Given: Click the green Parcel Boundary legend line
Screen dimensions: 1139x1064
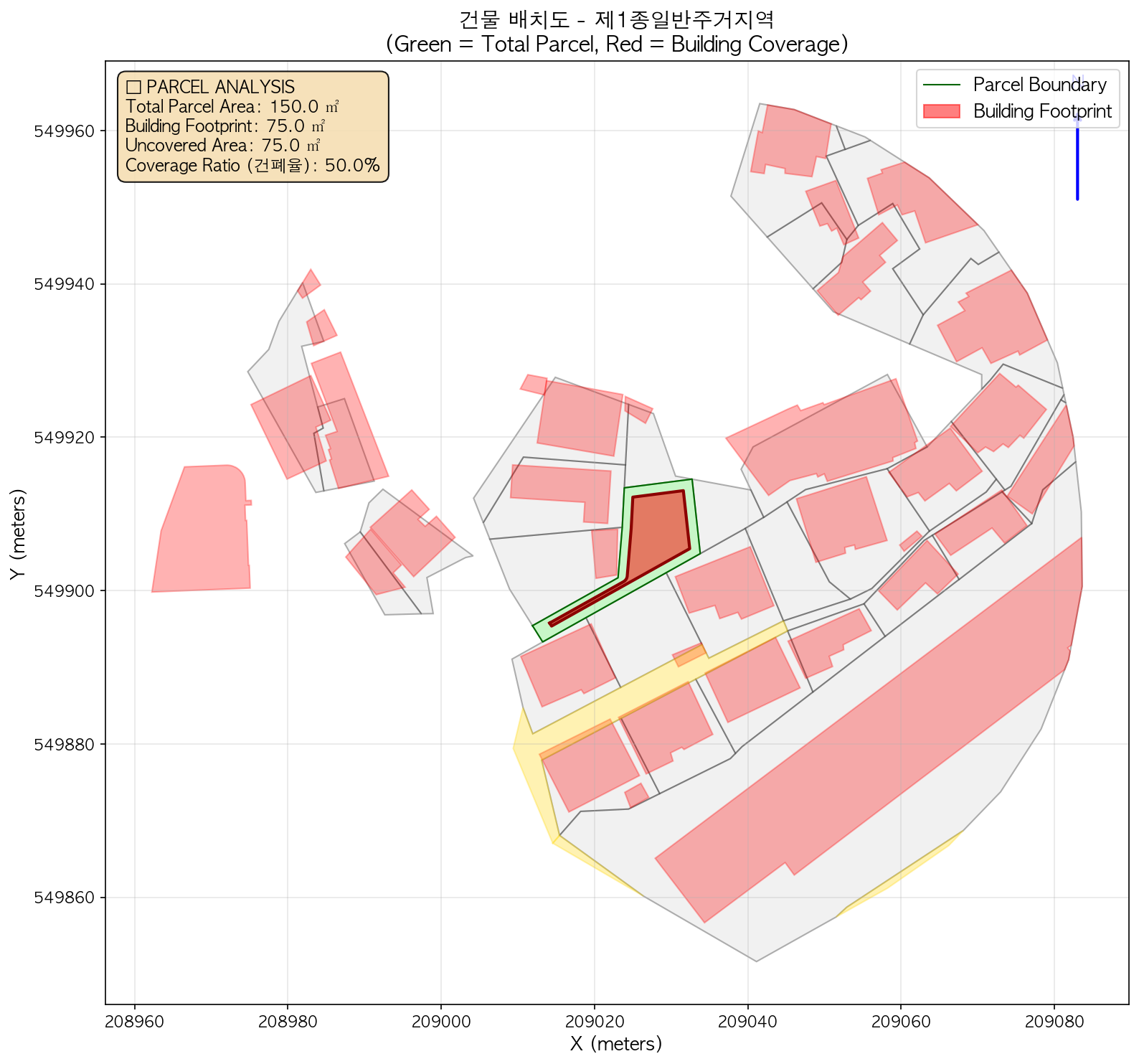Looking at the screenshot, I should (941, 85).
